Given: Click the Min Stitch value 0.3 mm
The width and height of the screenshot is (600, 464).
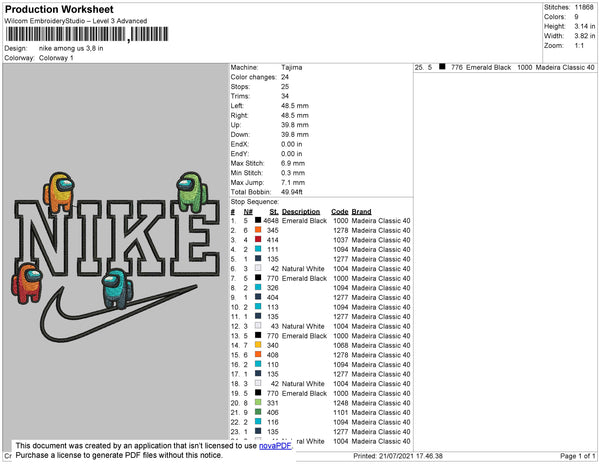Looking at the screenshot, I should [293, 173].
